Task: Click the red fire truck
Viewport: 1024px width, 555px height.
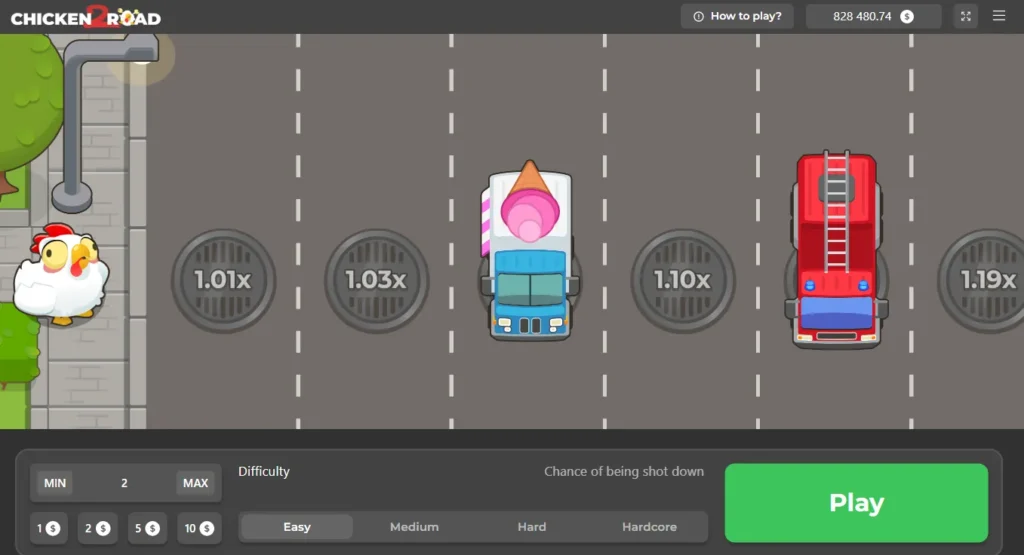Action: (x=837, y=250)
